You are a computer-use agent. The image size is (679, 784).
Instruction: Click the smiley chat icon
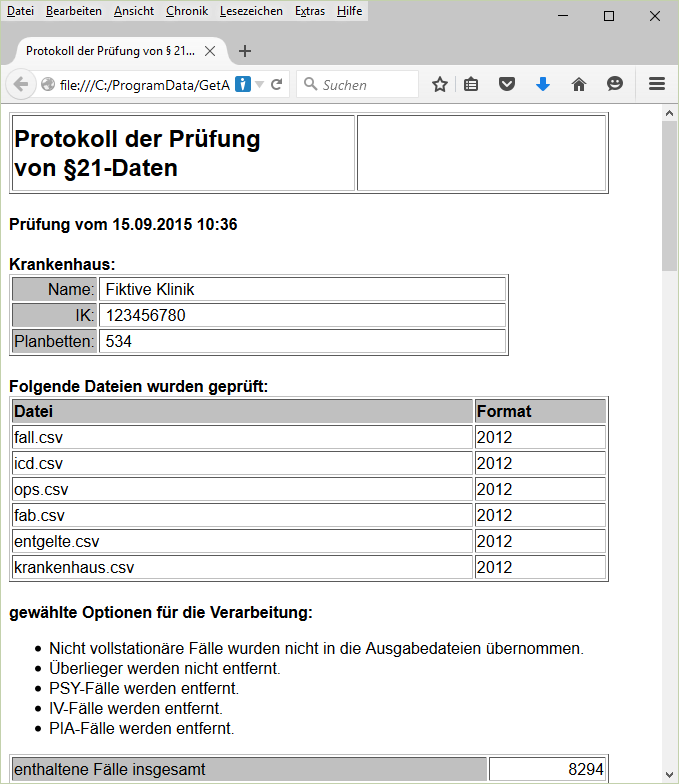click(615, 84)
